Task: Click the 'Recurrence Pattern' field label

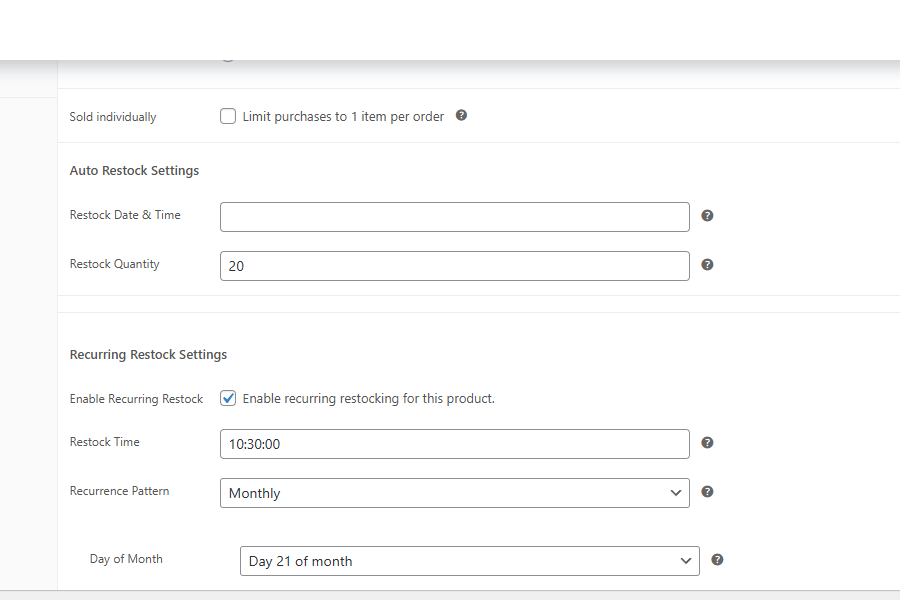Action: [x=119, y=491]
